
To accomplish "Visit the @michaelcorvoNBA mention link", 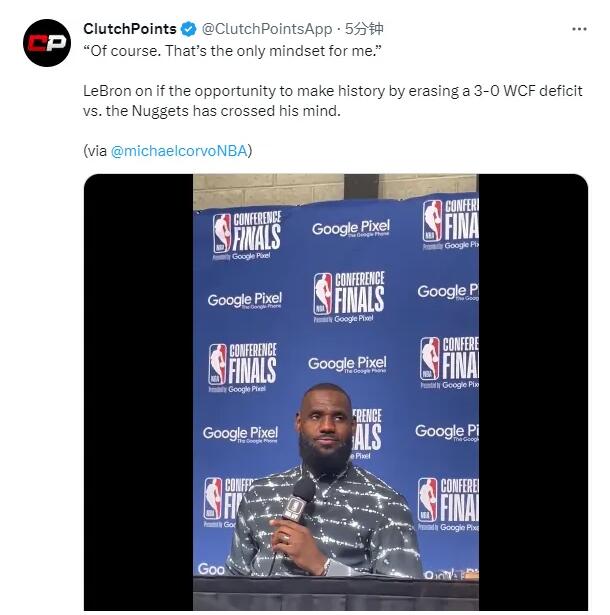I will [x=180, y=151].
